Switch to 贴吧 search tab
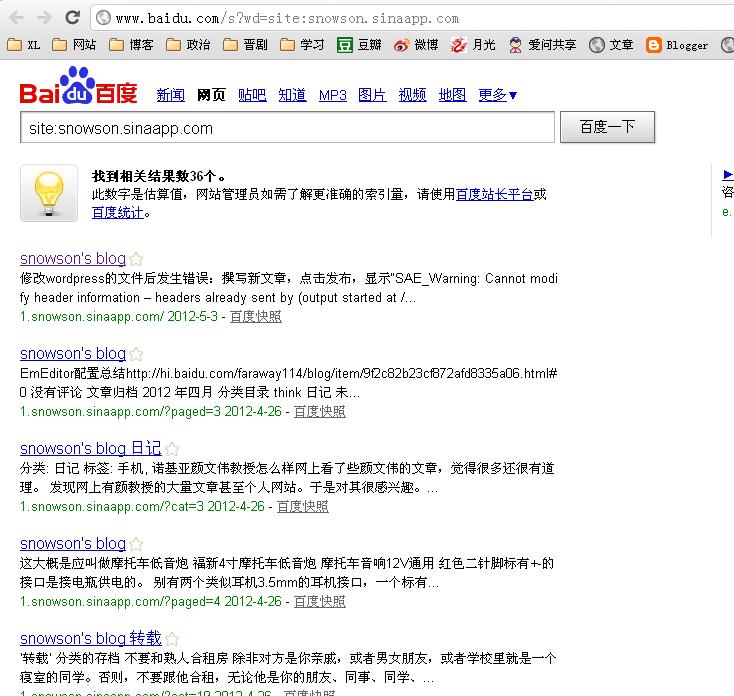 252,95
